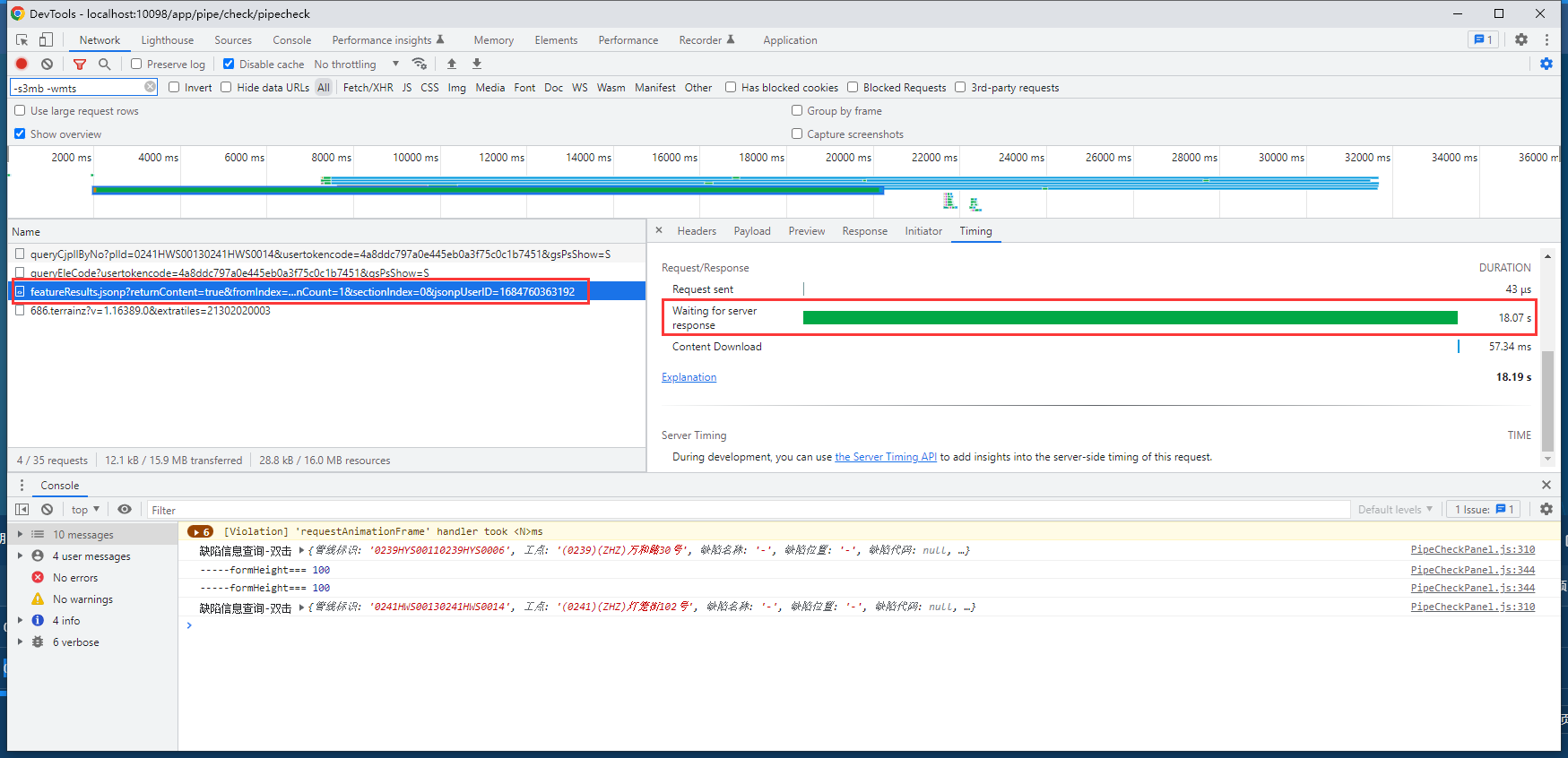The width and height of the screenshot is (1568, 758).
Task: Uncheck Show overview
Action: tap(20, 134)
